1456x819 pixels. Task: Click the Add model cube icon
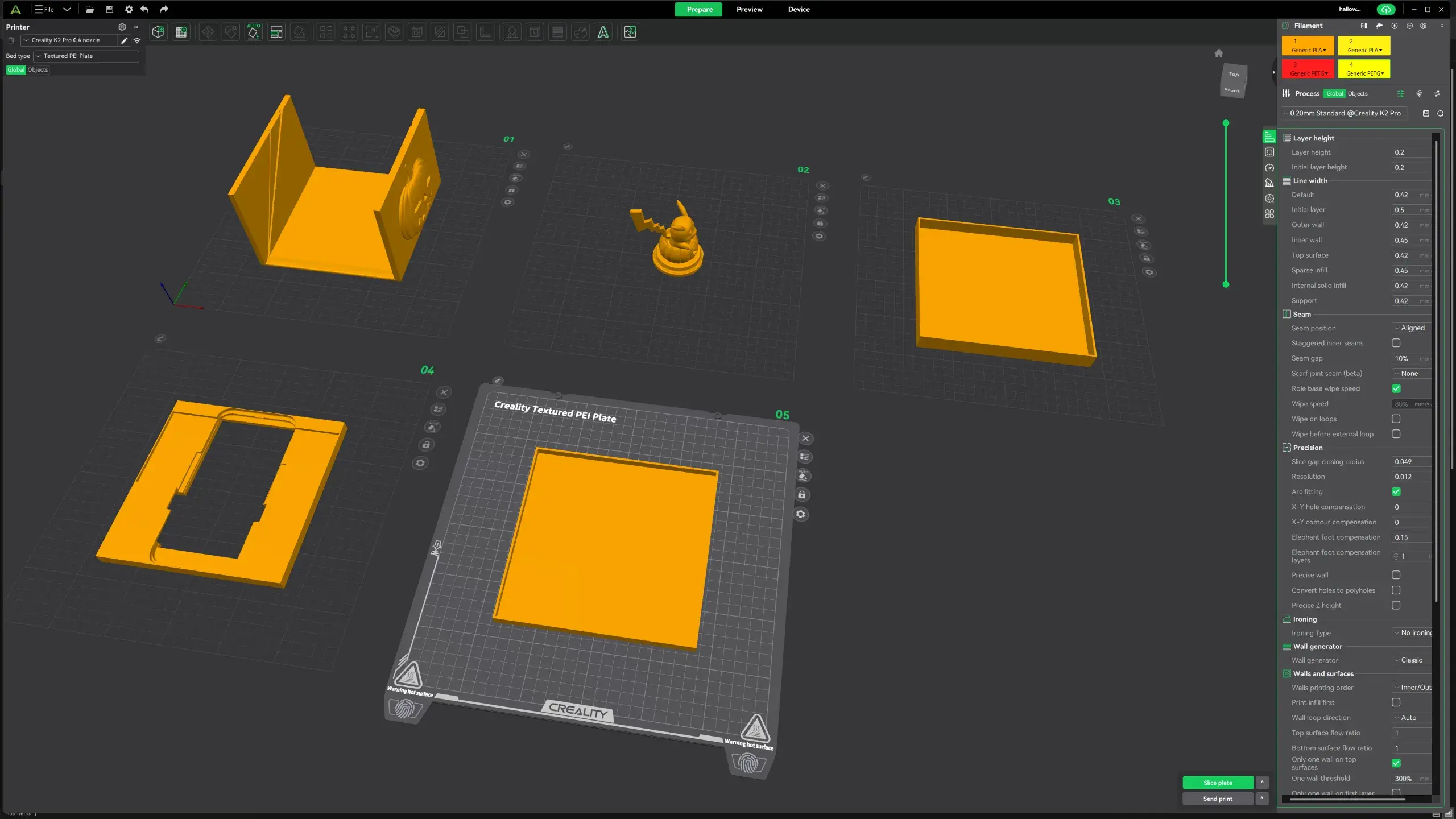(x=158, y=32)
